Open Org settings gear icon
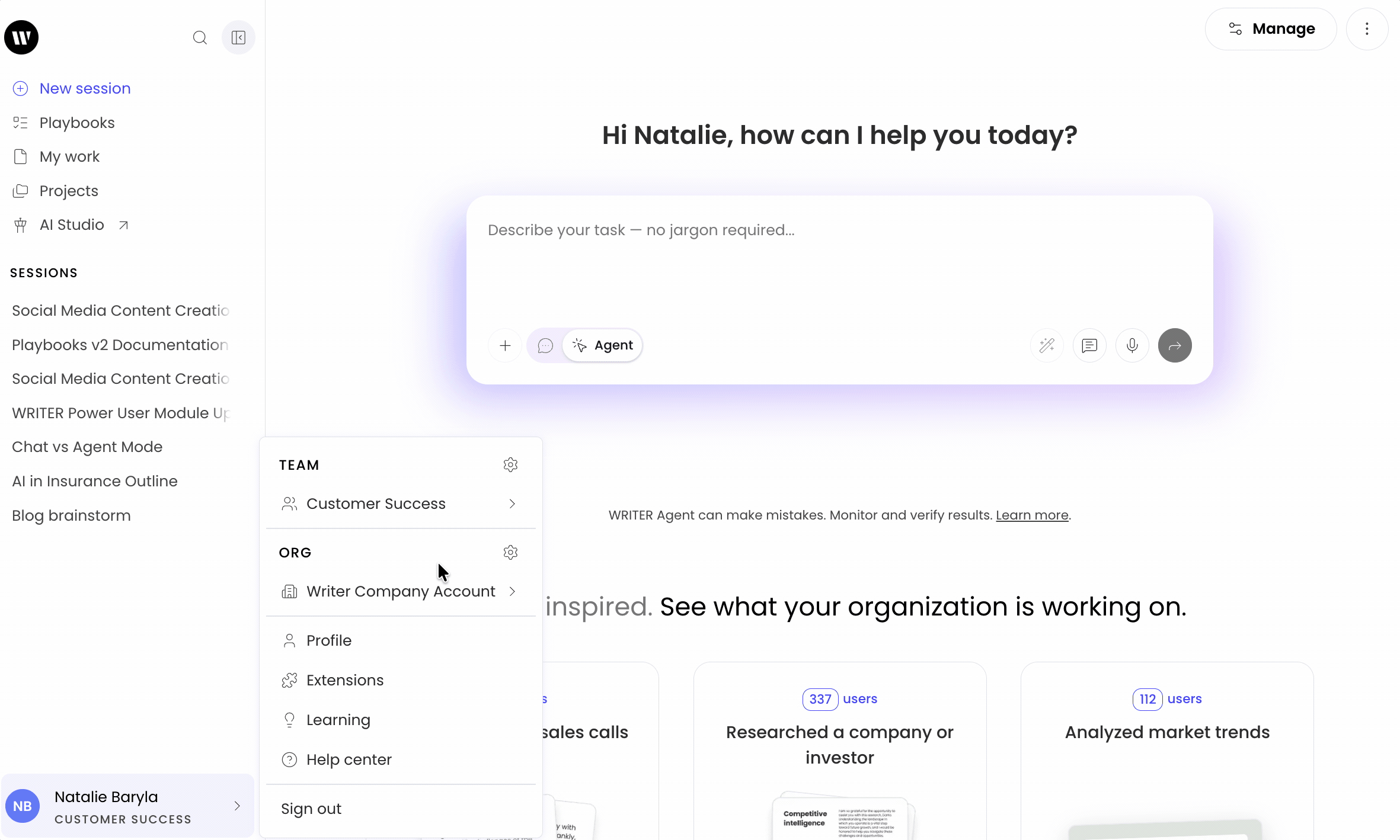Screen dimensions: 1400x840 pos(510,553)
